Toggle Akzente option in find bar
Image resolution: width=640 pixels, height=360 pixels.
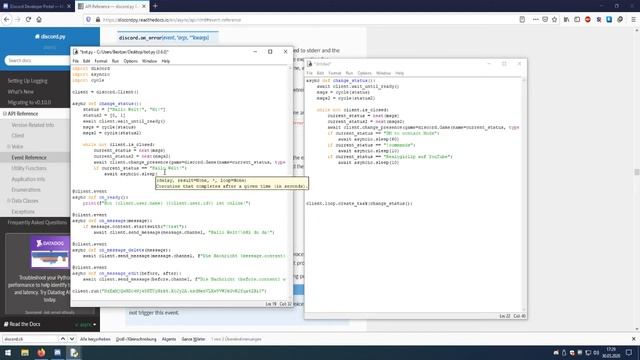[169, 339]
